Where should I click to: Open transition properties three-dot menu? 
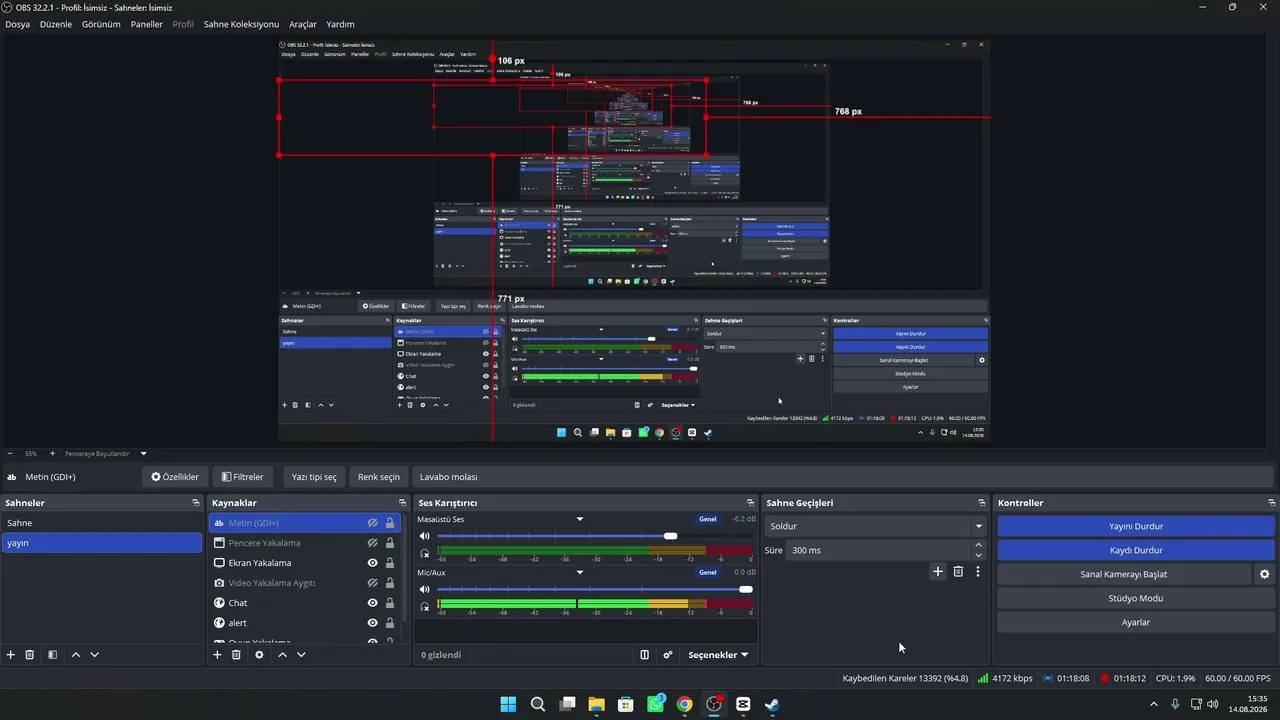click(x=978, y=572)
